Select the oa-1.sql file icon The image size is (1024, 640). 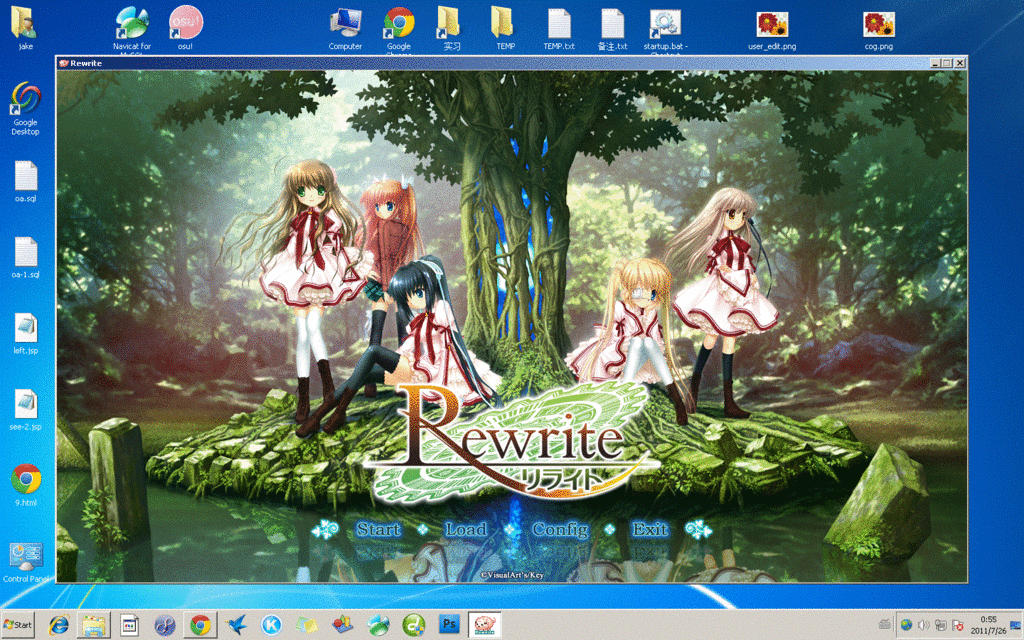pos(25,257)
